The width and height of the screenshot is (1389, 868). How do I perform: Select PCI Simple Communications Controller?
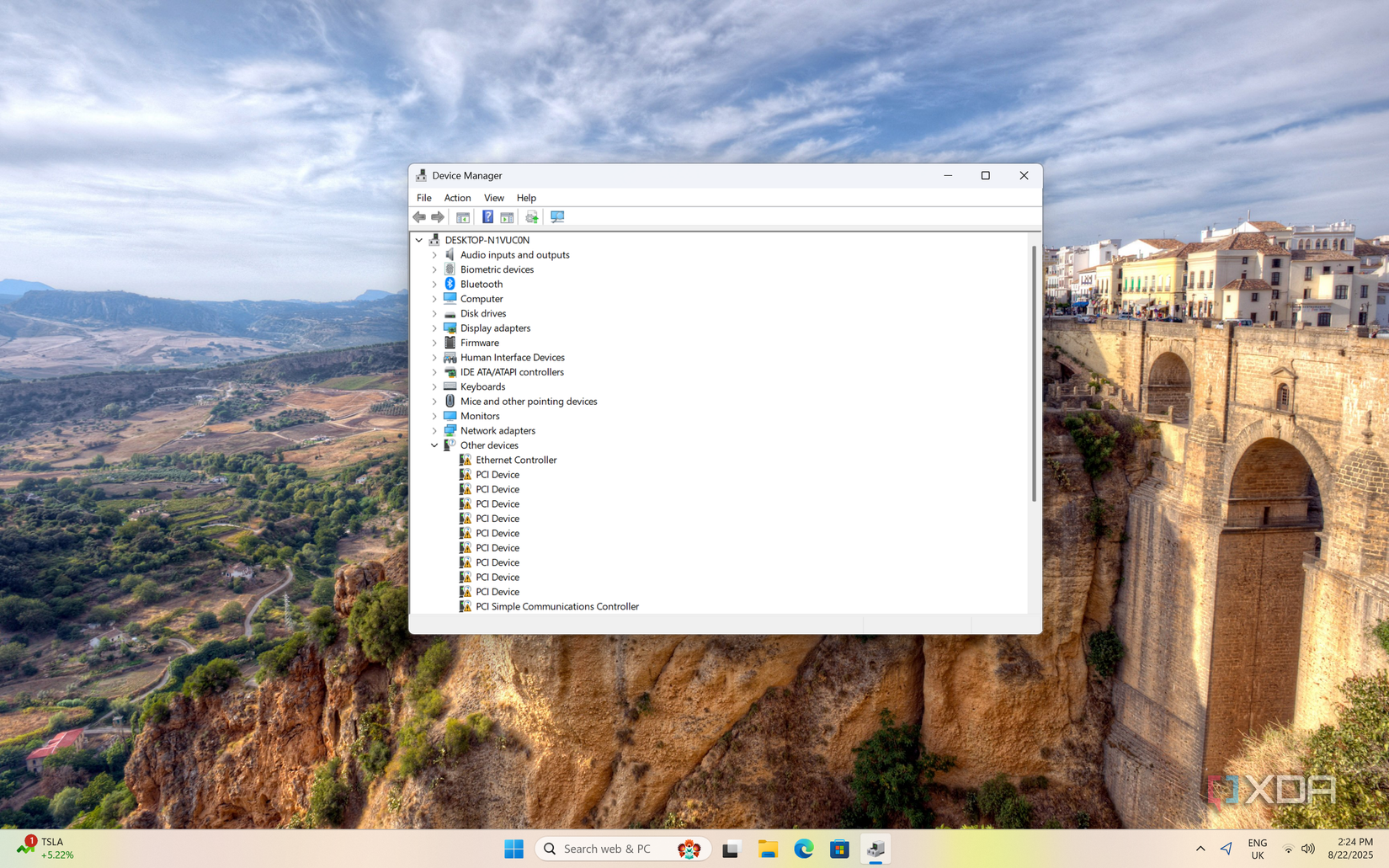point(558,606)
